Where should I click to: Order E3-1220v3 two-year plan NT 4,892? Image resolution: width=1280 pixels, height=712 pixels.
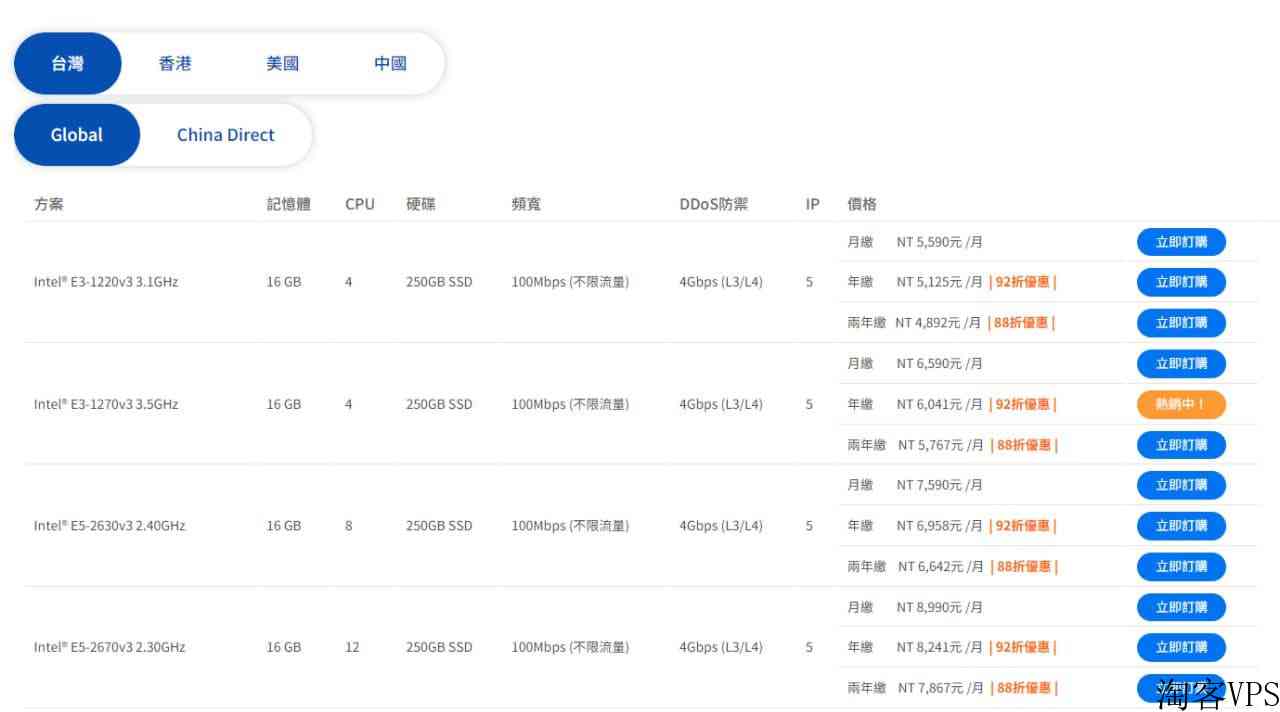click(x=1181, y=323)
